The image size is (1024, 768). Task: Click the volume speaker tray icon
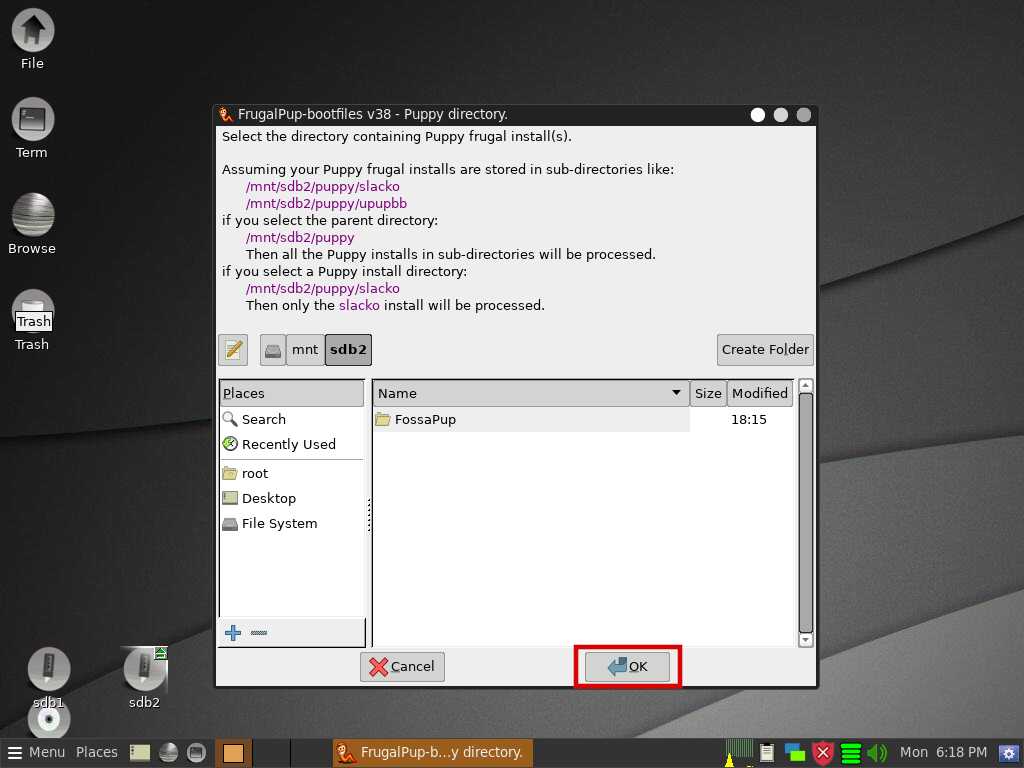(877, 753)
